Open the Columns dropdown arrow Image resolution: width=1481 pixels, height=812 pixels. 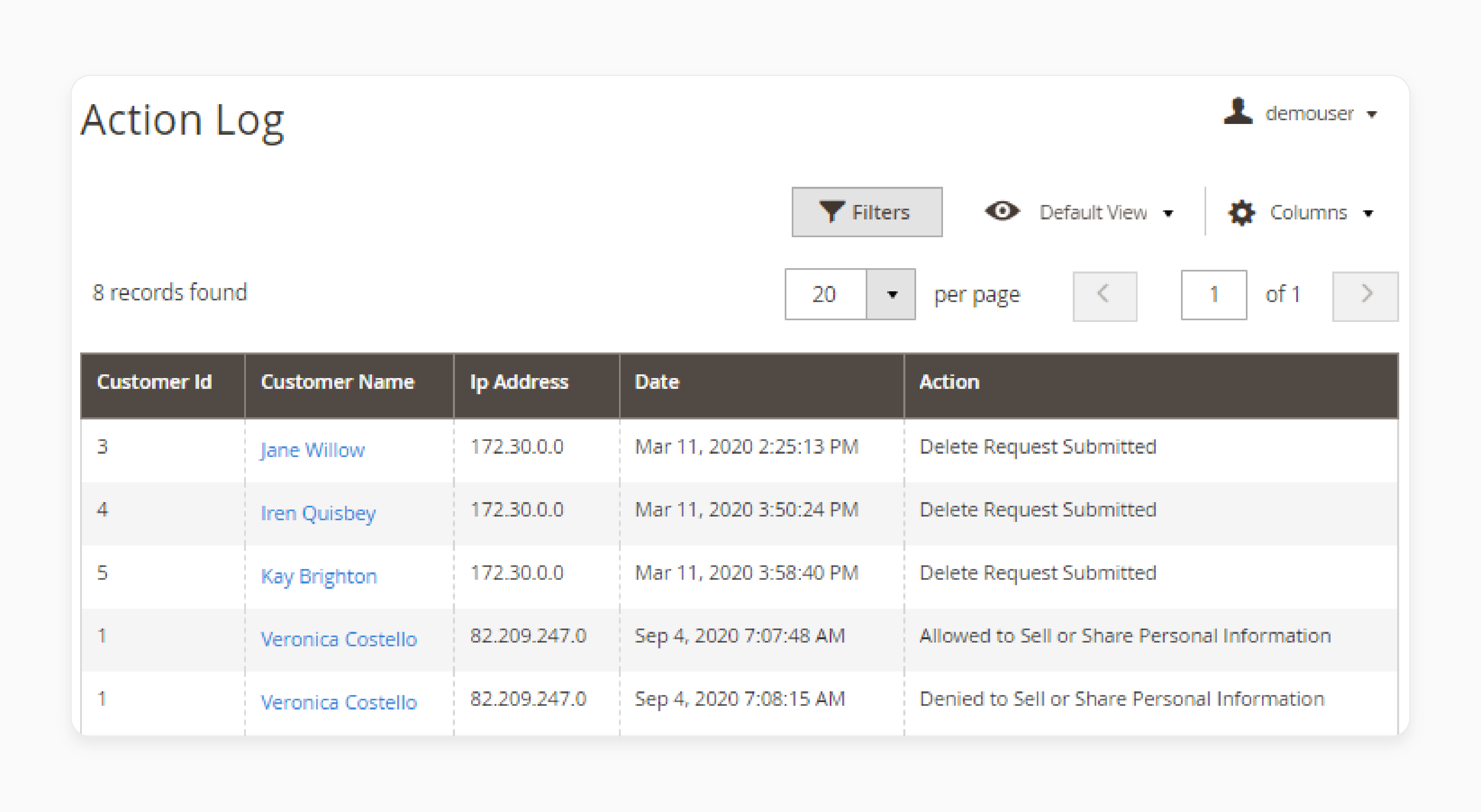(x=1368, y=213)
